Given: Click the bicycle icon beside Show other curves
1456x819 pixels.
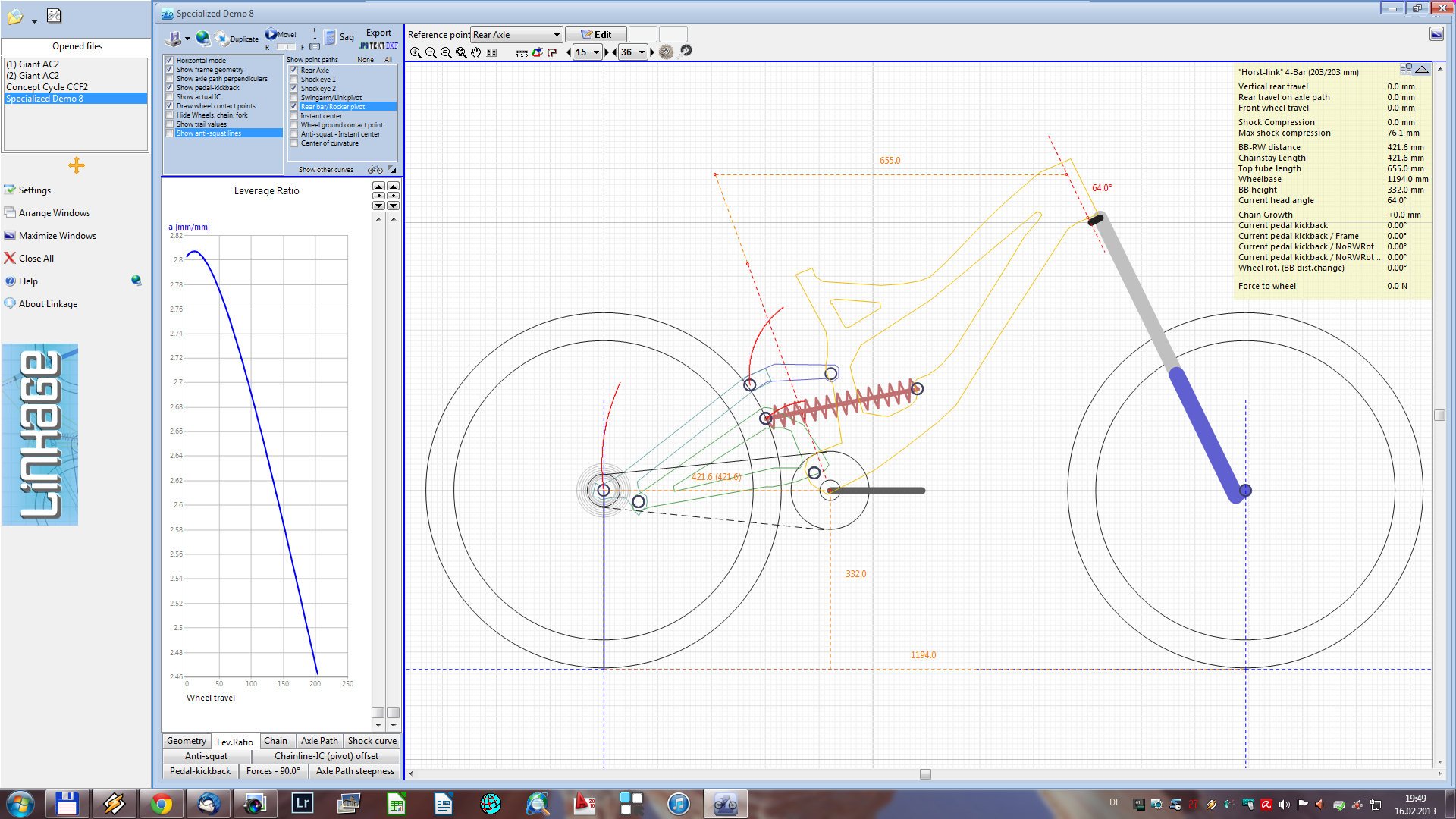Looking at the screenshot, I should click(375, 170).
